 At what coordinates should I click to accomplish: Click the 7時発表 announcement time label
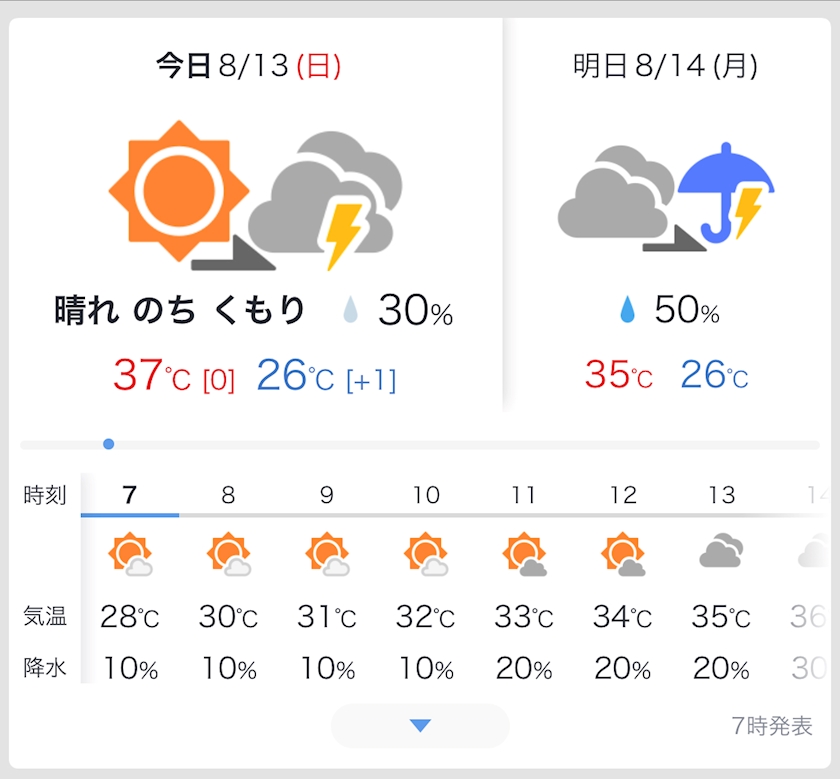click(772, 727)
